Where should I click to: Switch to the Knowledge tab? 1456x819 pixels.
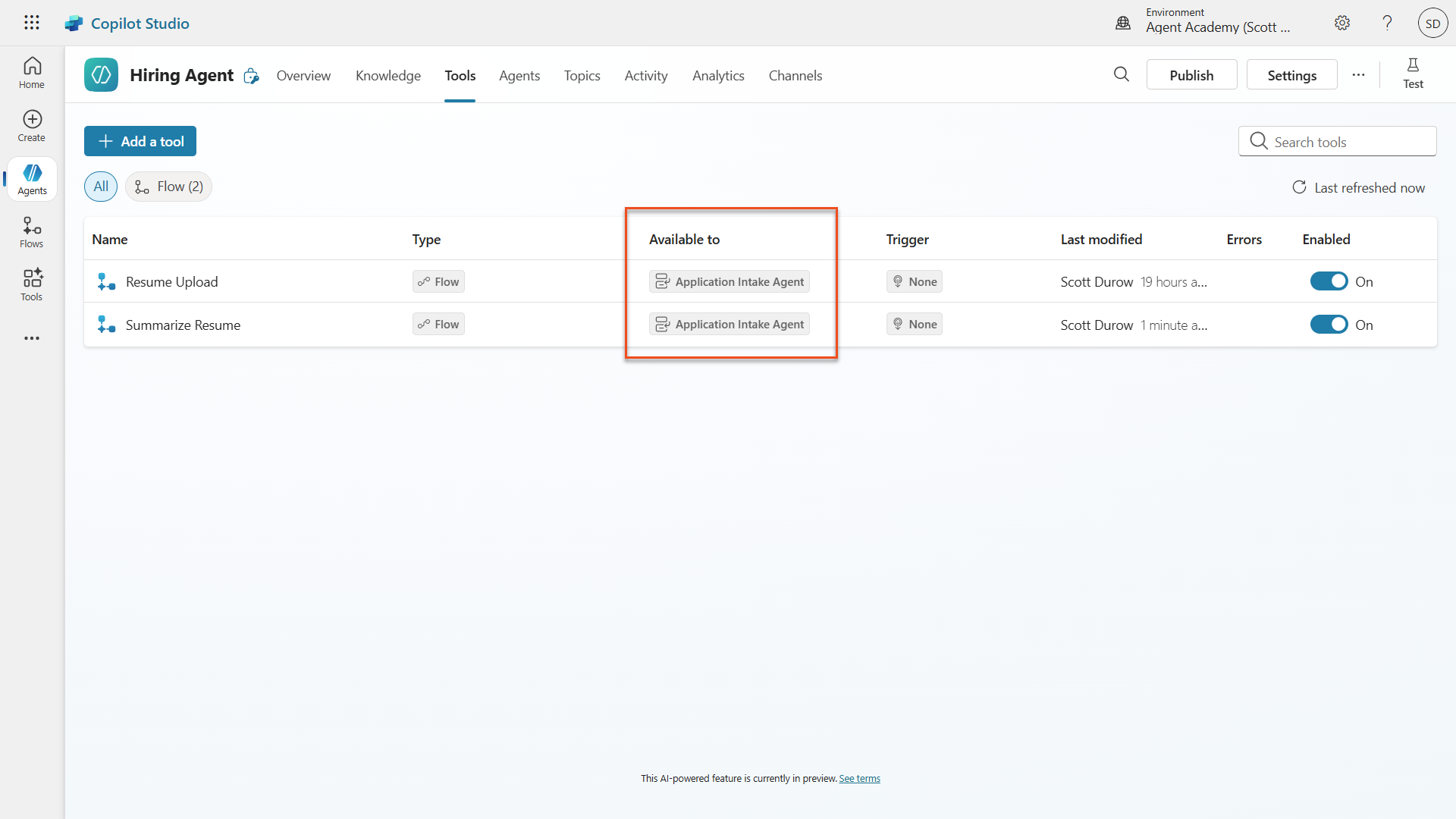tap(388, 76)
